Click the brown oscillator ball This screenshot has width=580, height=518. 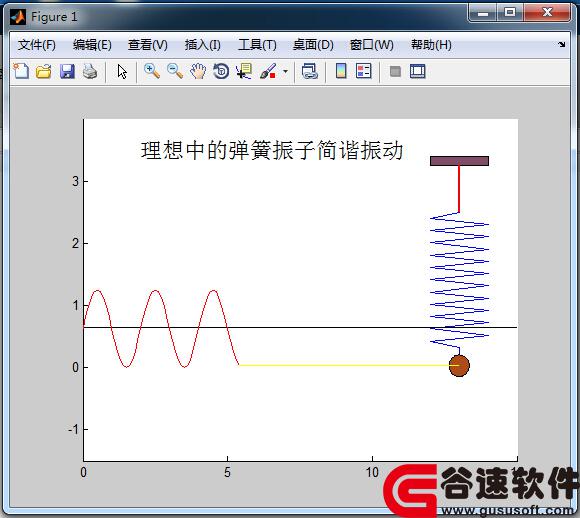459,366
